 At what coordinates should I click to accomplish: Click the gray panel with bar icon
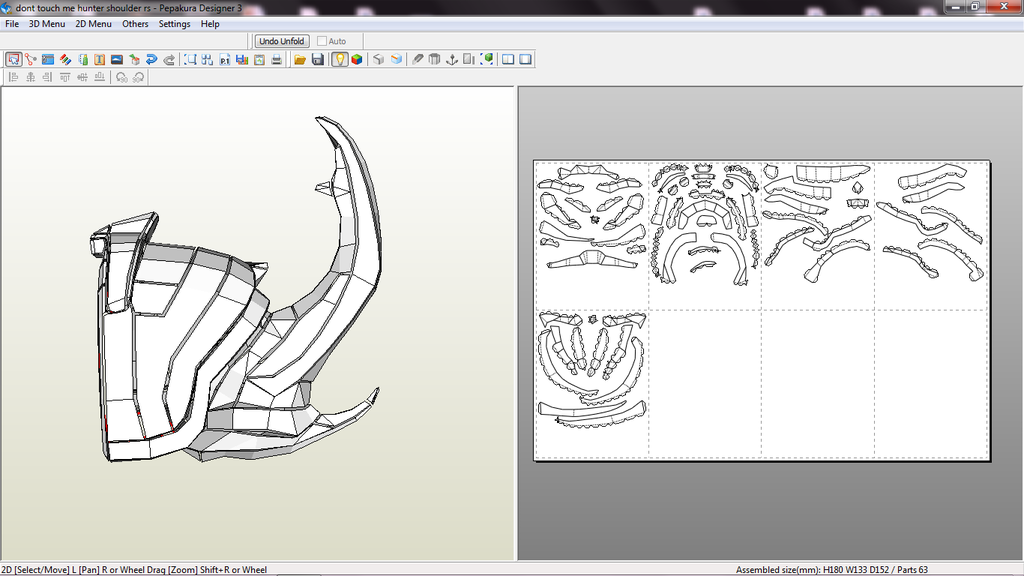click(x=468, y=59)
